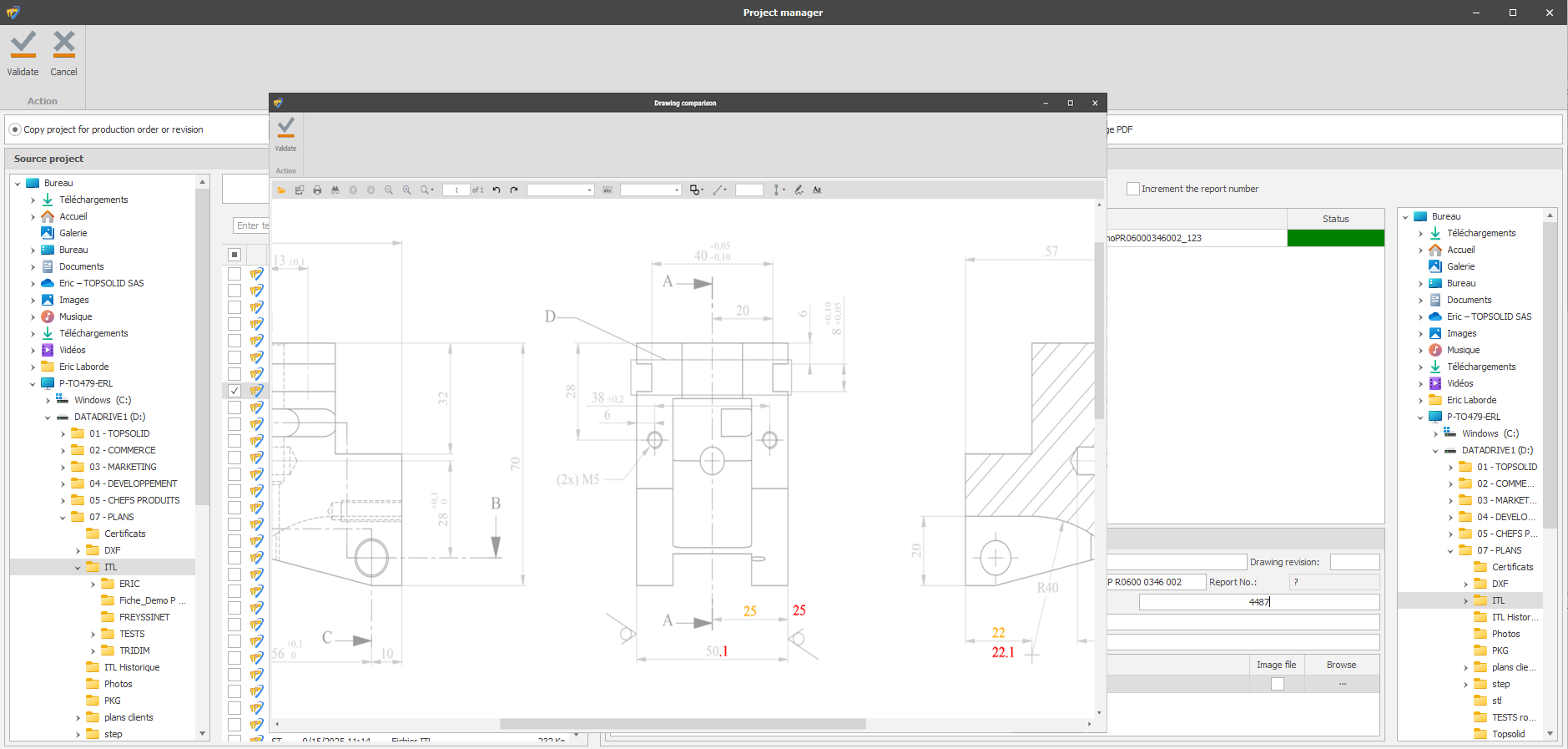Zoom in using the plus magnifier icon
The image size is (1568, 749).
(x=406, y=190)
